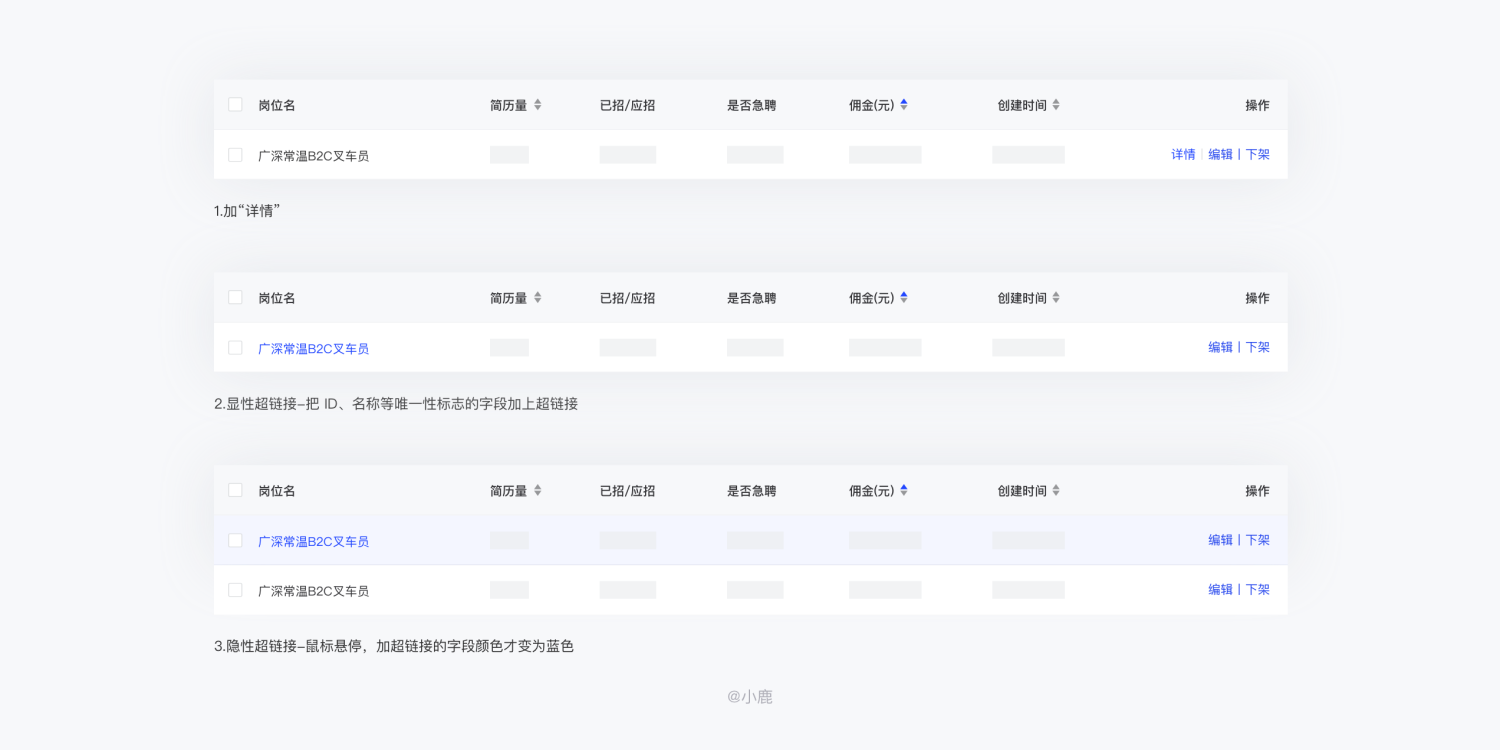This screenshot has width=1500, height=750.
Task: Click 编辑 in the middle table row
Action: [x=1220, y=348]
